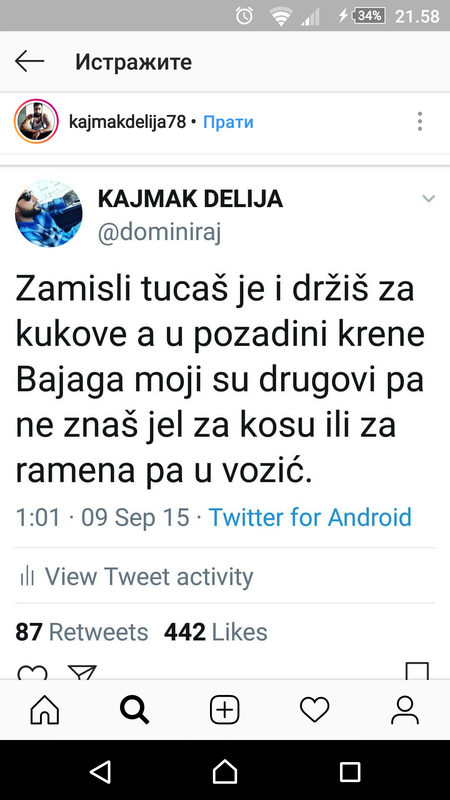This screenshot has width=450, height=800.
Task: Tap the back arrow next to Истражите
Action: 29,62
